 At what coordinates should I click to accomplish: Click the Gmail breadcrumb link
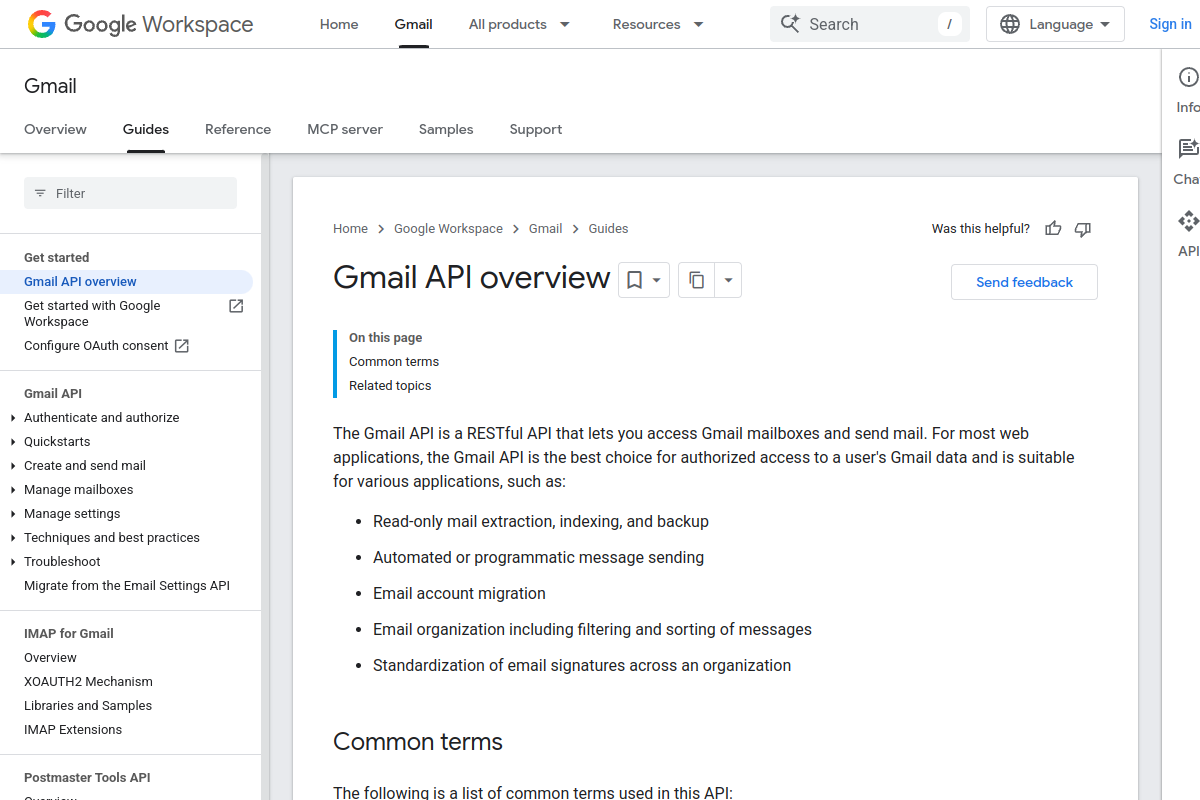(545, 229)
